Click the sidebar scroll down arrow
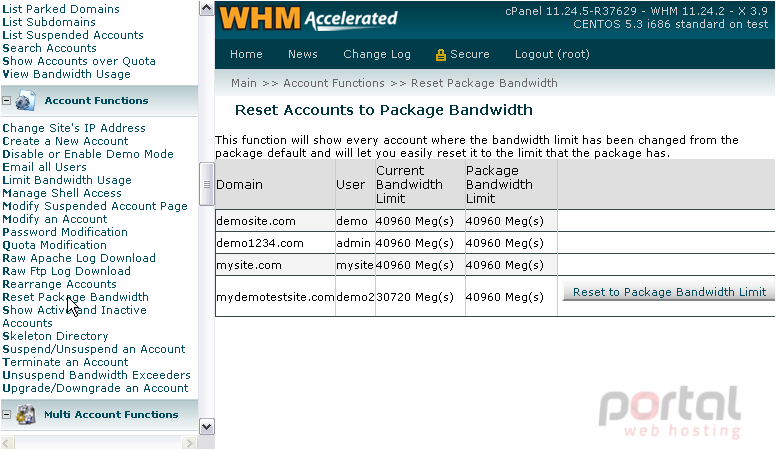The width and height of the screenshot is (776, 450). (206, 426)
